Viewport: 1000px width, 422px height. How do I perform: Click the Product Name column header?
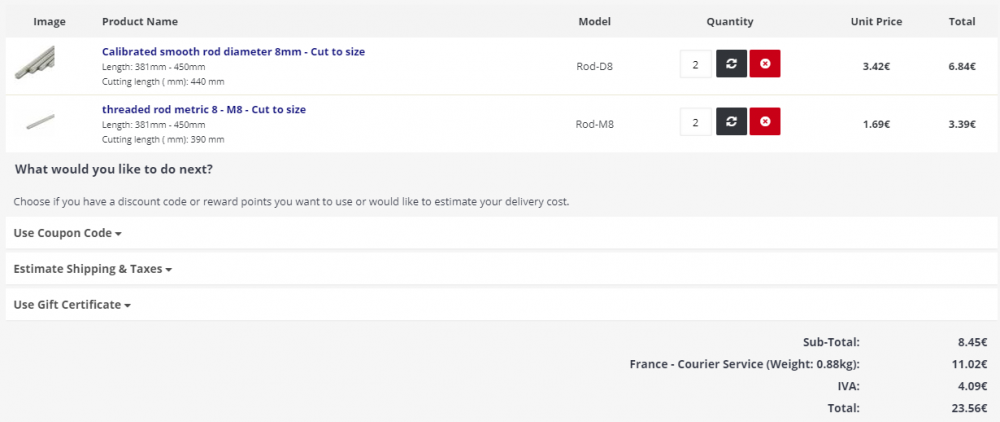(140, 21)
